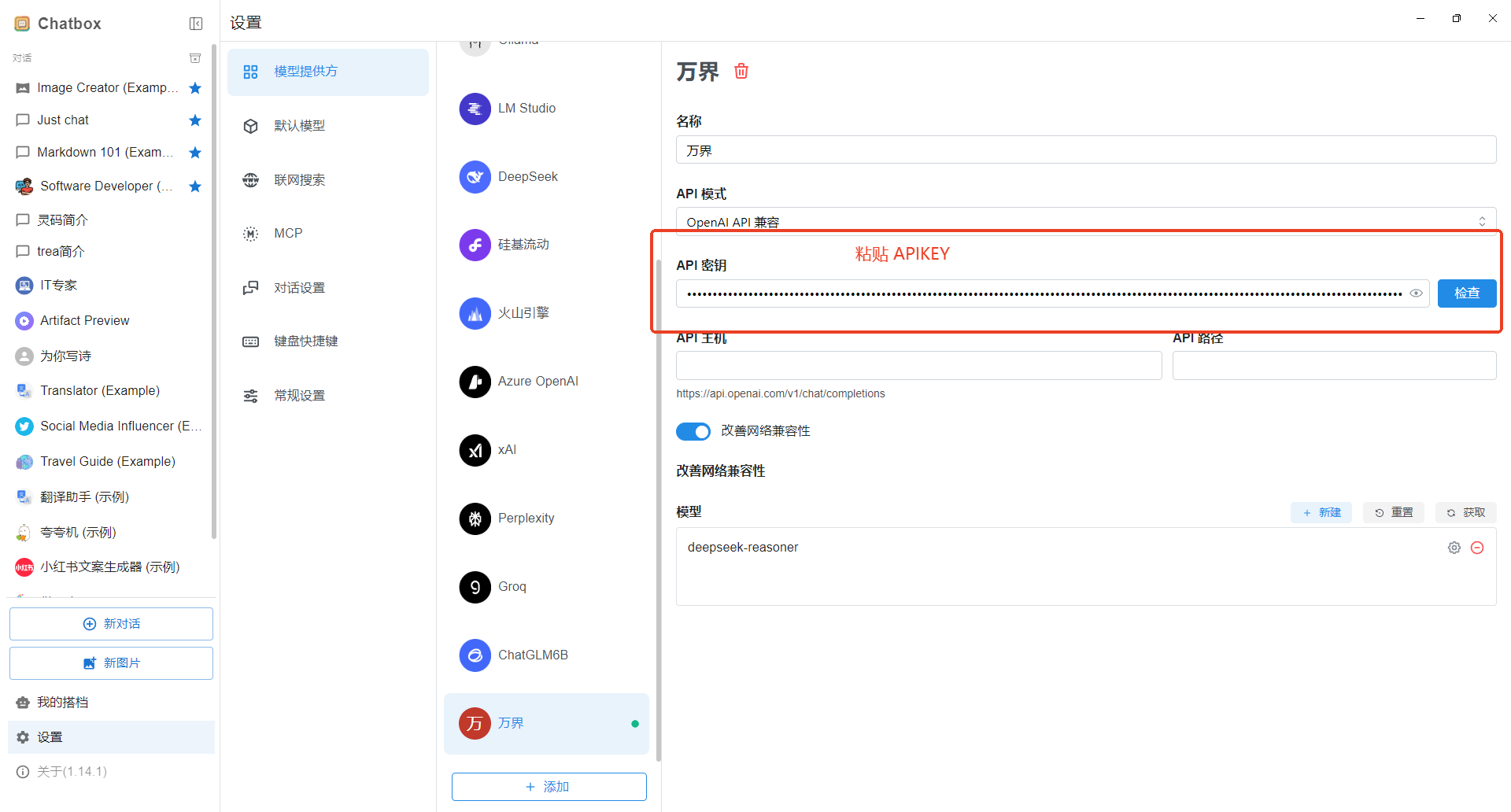Image resolution: width=1511 pixels, height=812 pixels.
Task: Choose the 硅基流动 provider
Action: (x=546, y=245)
